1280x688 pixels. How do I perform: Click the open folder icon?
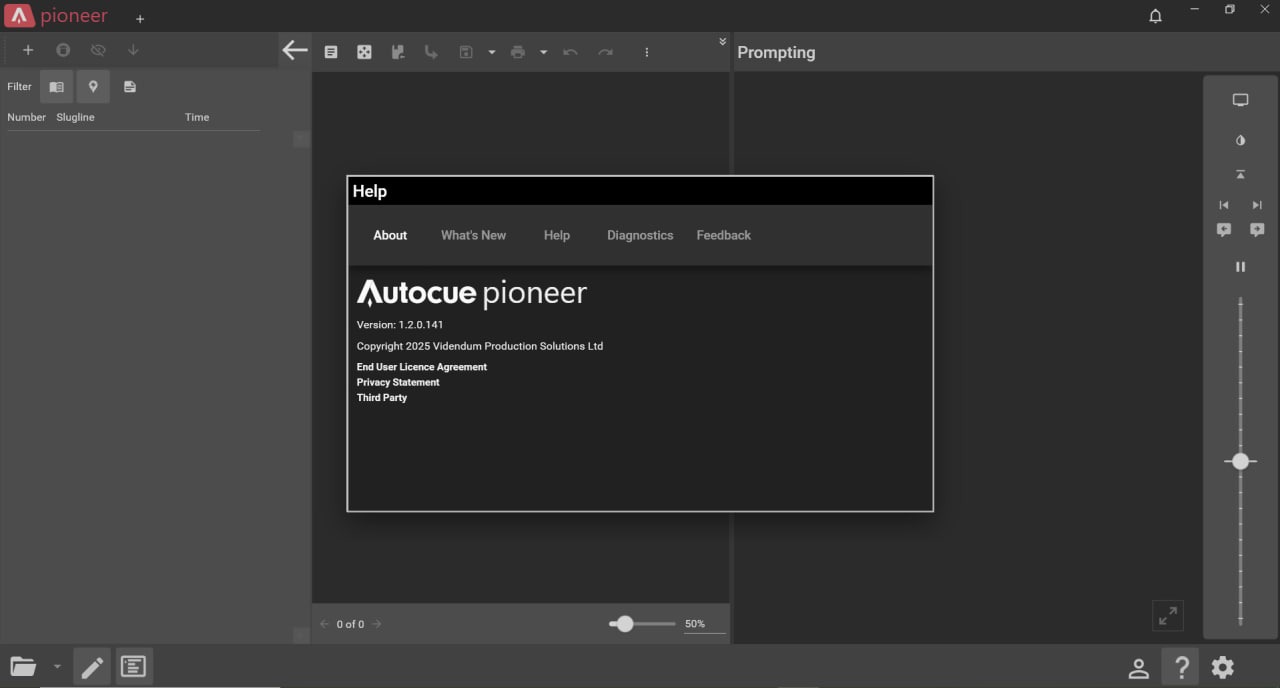click(23, 666)
